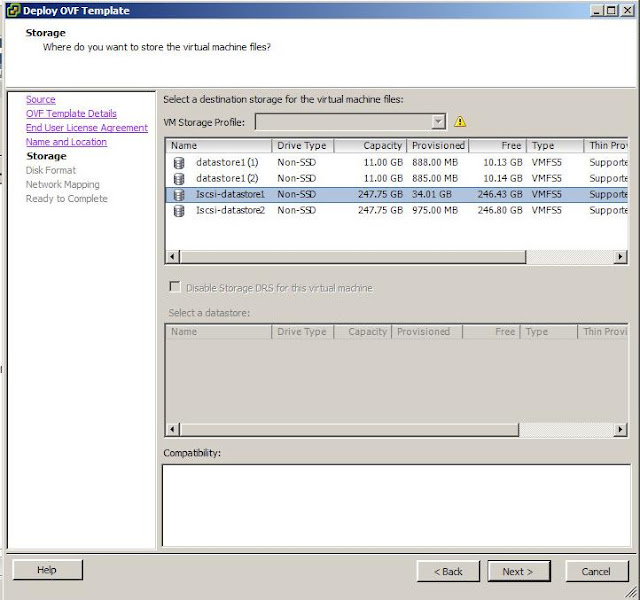This screenshot has height=600, width=640.
Task: Sort upper datastore table by Name column
Action: point(219,146)
